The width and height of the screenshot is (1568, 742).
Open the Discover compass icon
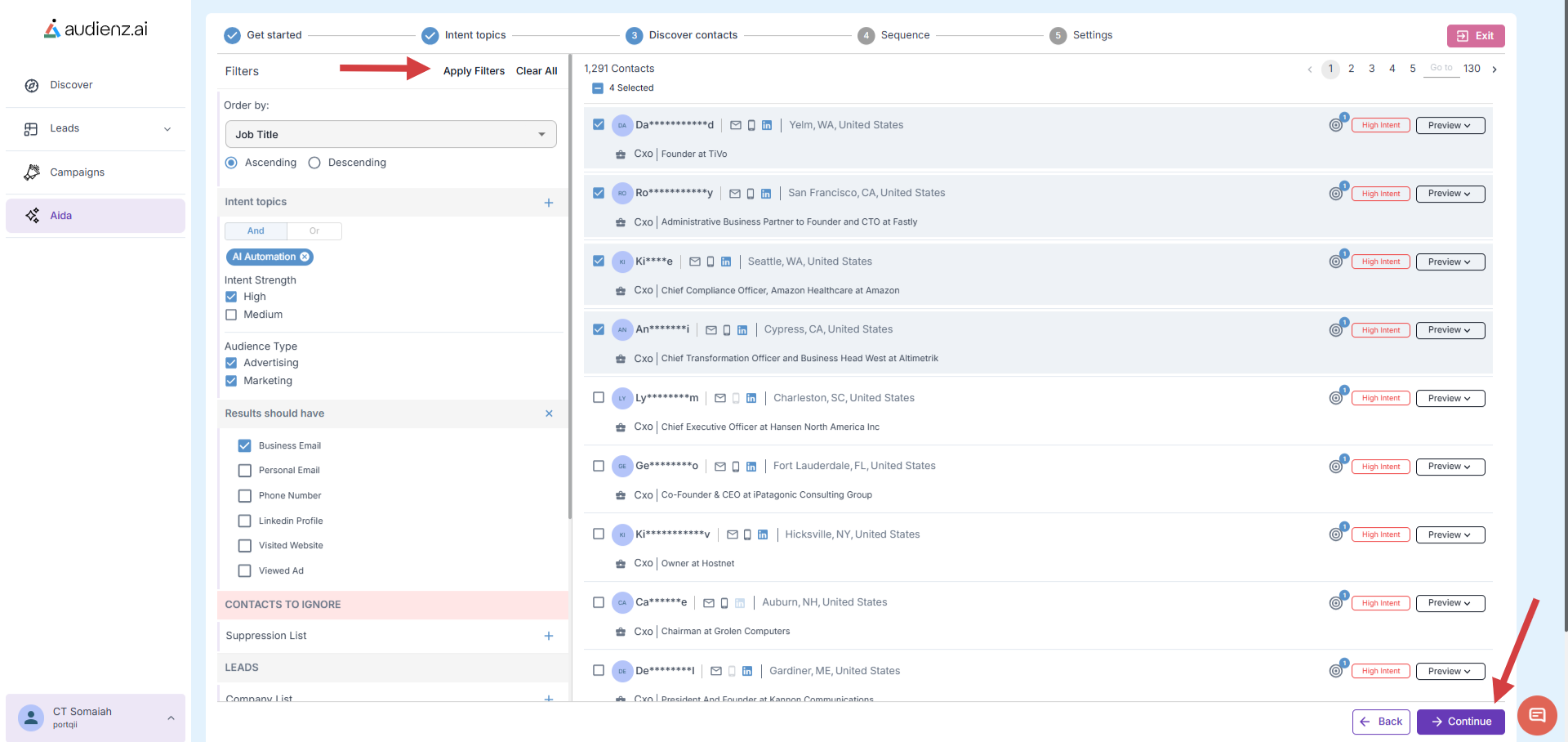tap(32, 86)
